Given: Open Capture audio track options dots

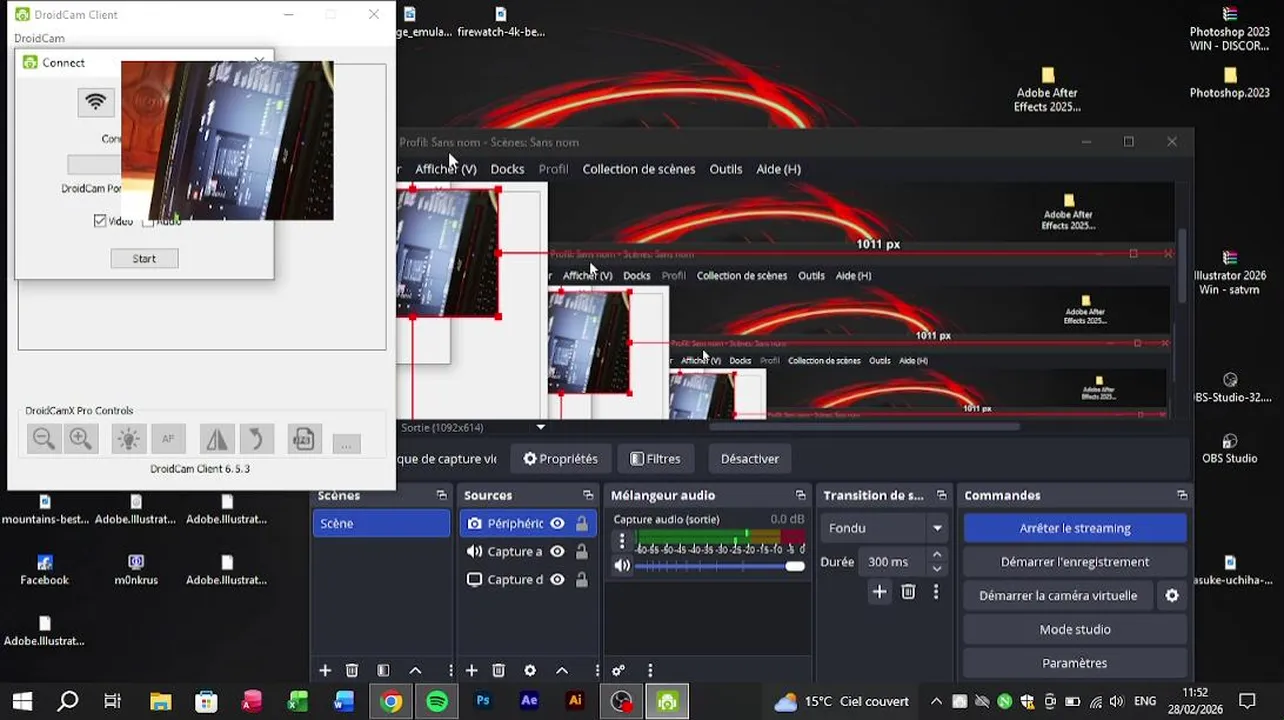Looking at the screenshot, I should point(622,542).
